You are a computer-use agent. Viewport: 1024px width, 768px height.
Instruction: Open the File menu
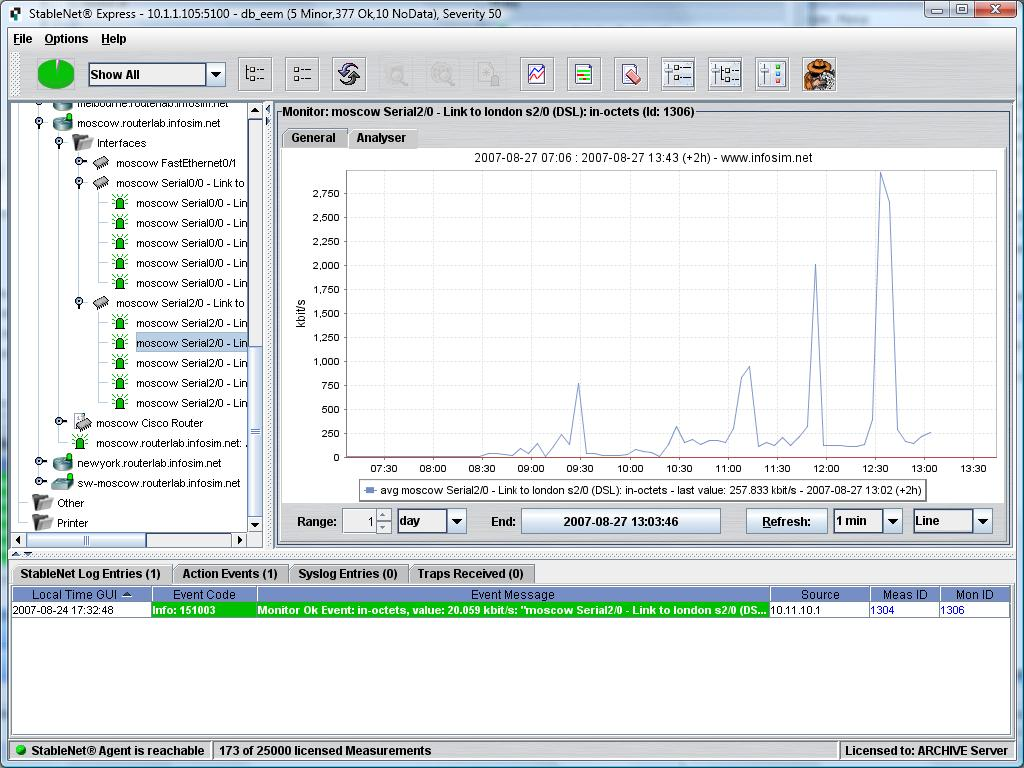22,39
